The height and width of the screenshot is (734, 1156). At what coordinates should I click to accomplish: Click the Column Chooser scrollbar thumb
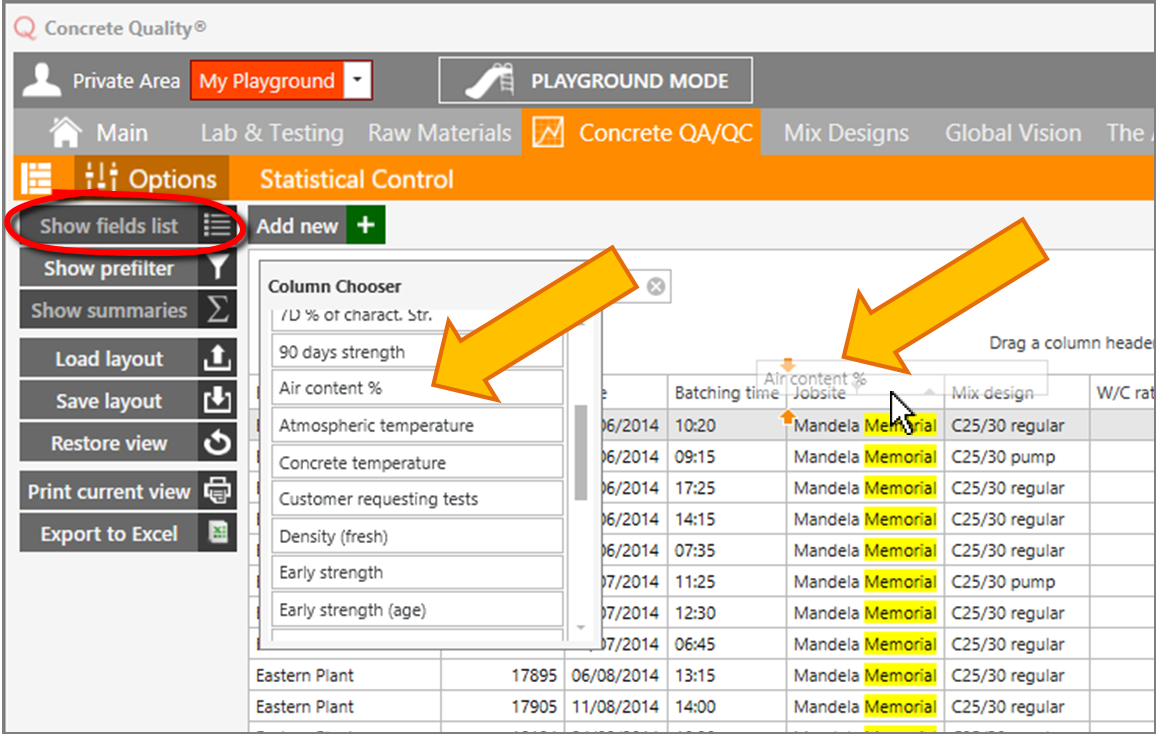[x=580, y=452]
